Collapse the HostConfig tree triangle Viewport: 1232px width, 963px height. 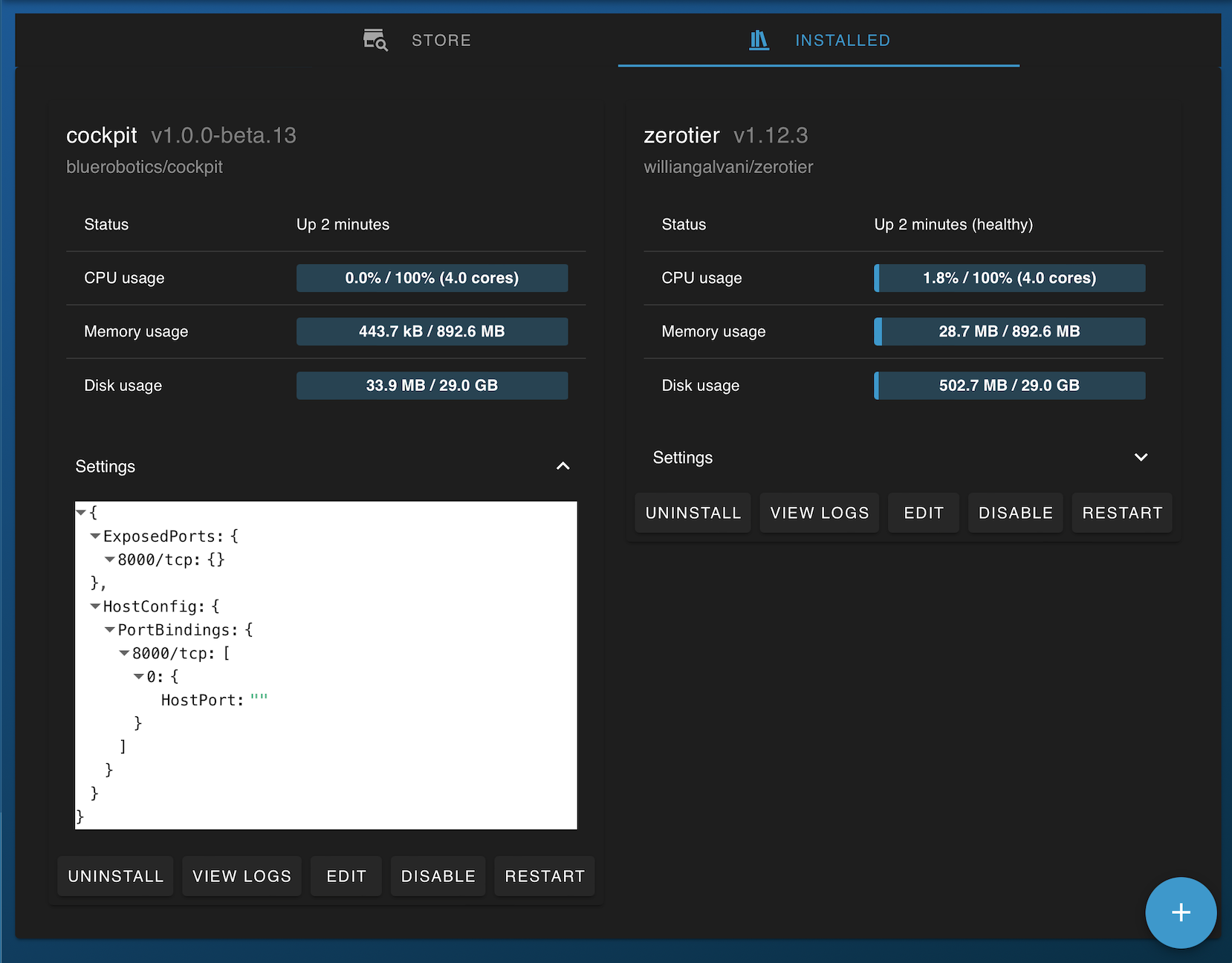pyautogui.click(x=95, y=606)
